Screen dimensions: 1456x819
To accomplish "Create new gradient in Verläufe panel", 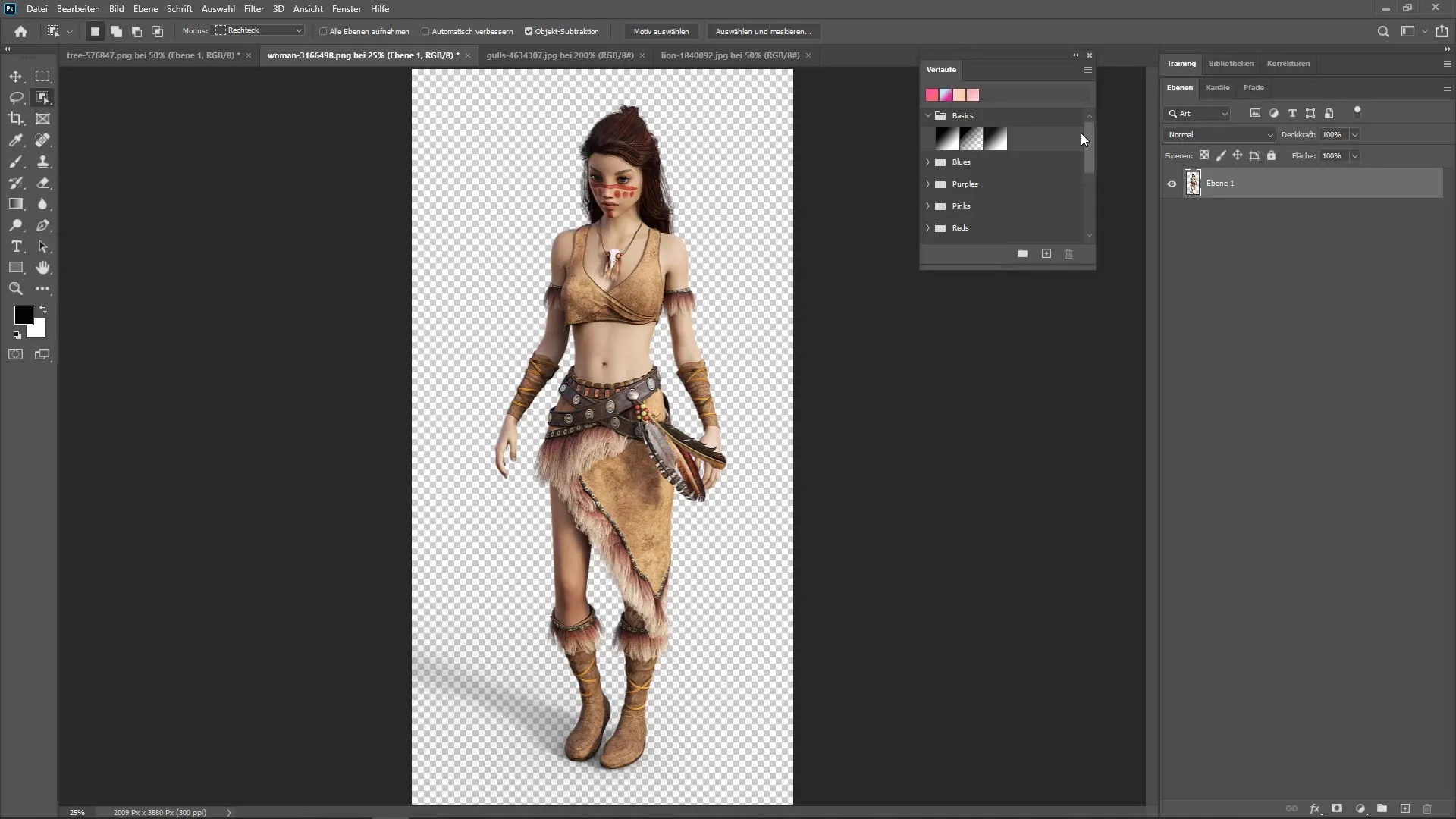I will pyautogui.click(x=1046, y=253).
